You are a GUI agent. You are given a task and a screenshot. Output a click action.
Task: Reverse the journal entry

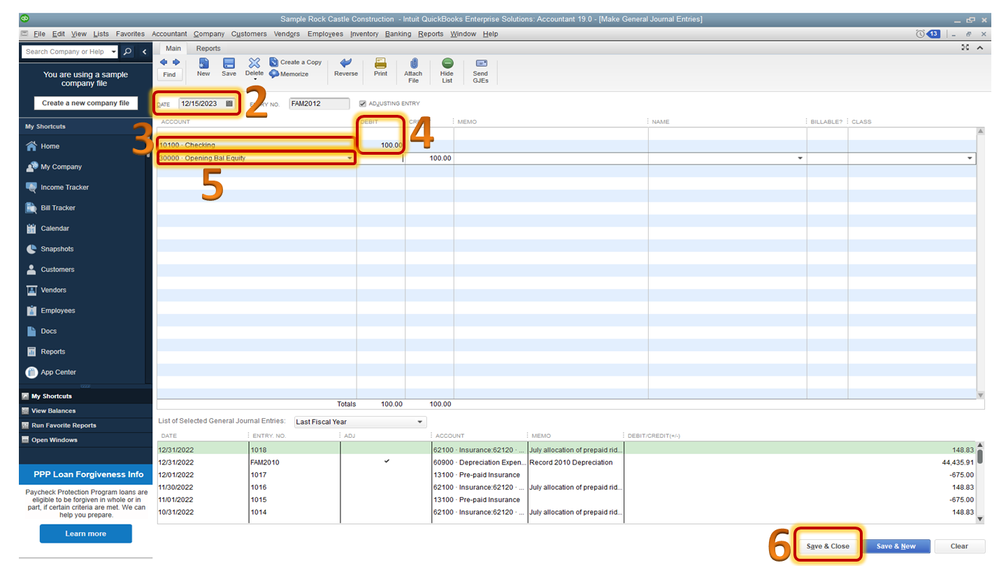tap(346, 67)
